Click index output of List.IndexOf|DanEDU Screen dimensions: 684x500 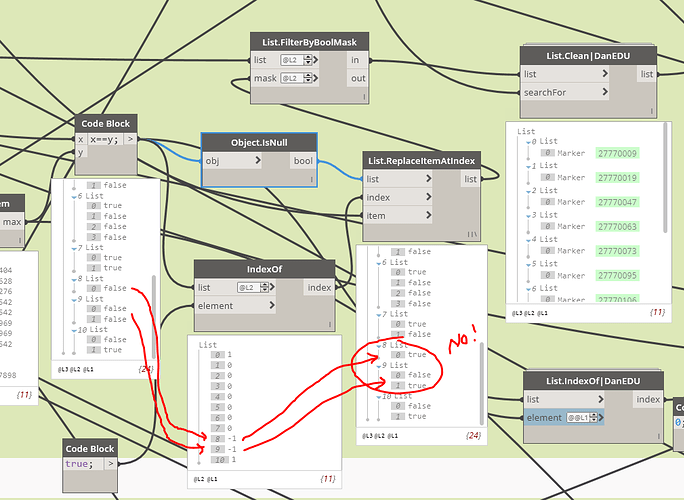648,399
